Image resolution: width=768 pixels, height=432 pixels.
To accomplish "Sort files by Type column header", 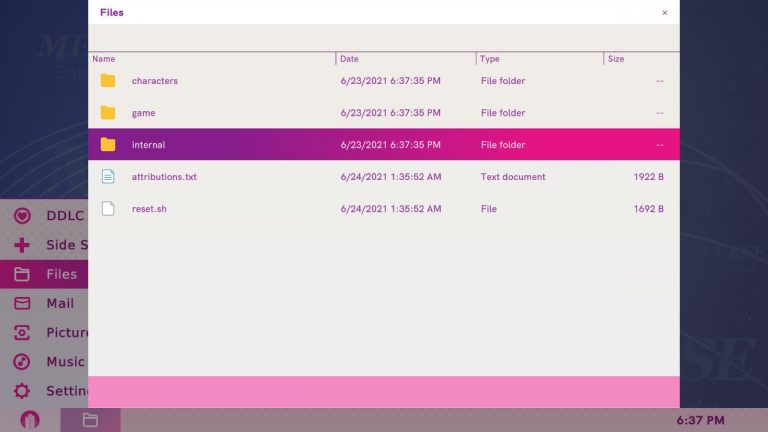I will (490, 59).
